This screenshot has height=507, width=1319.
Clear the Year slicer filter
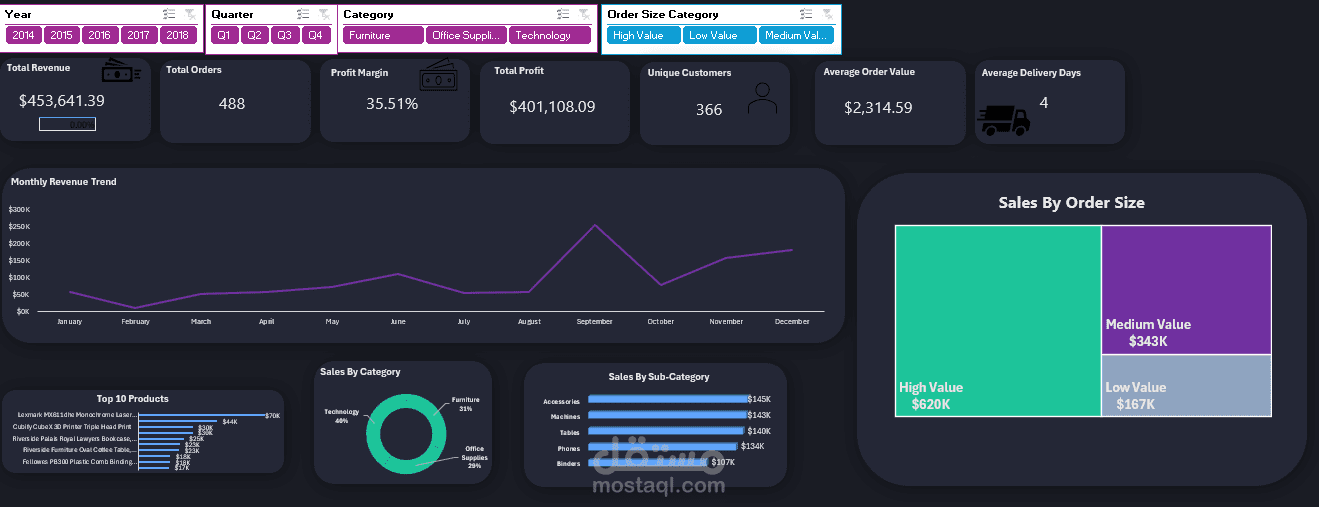[190, 14]
